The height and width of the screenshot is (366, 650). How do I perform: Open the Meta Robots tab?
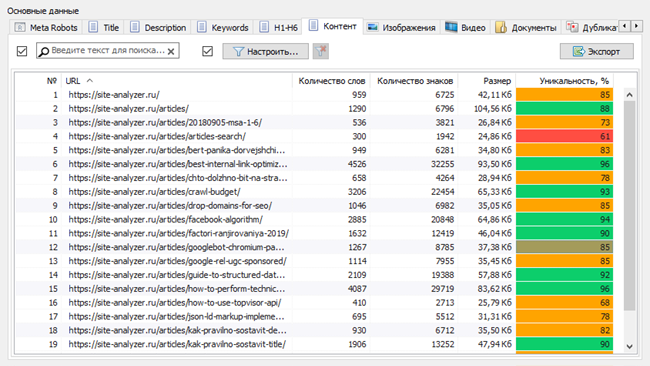pos(46,28)
